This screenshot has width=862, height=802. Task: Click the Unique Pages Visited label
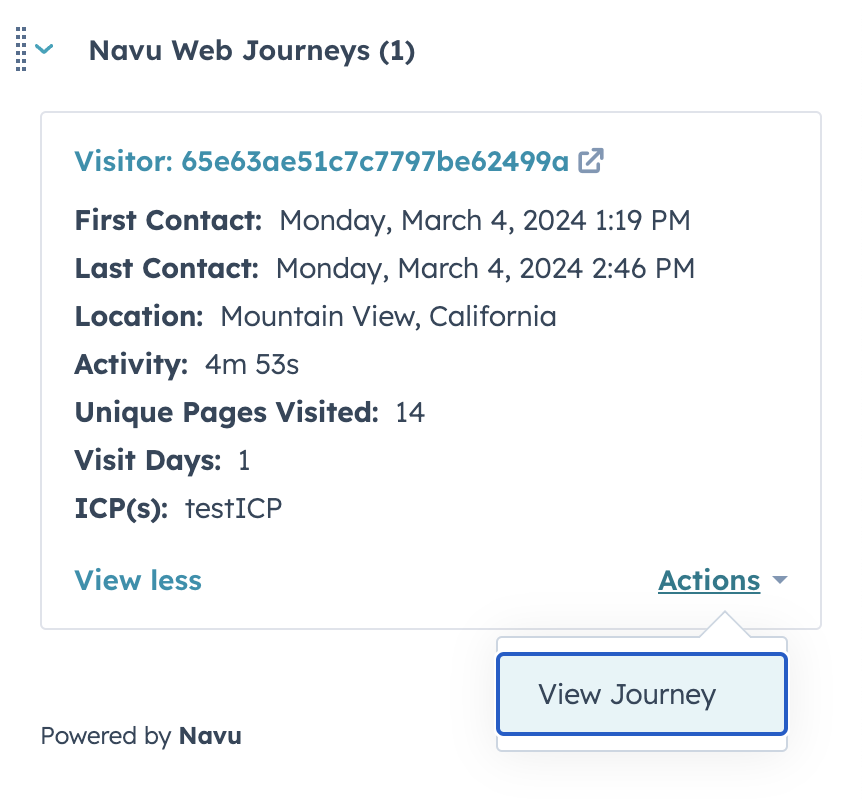pyautogui.click(x=226, y=412)
